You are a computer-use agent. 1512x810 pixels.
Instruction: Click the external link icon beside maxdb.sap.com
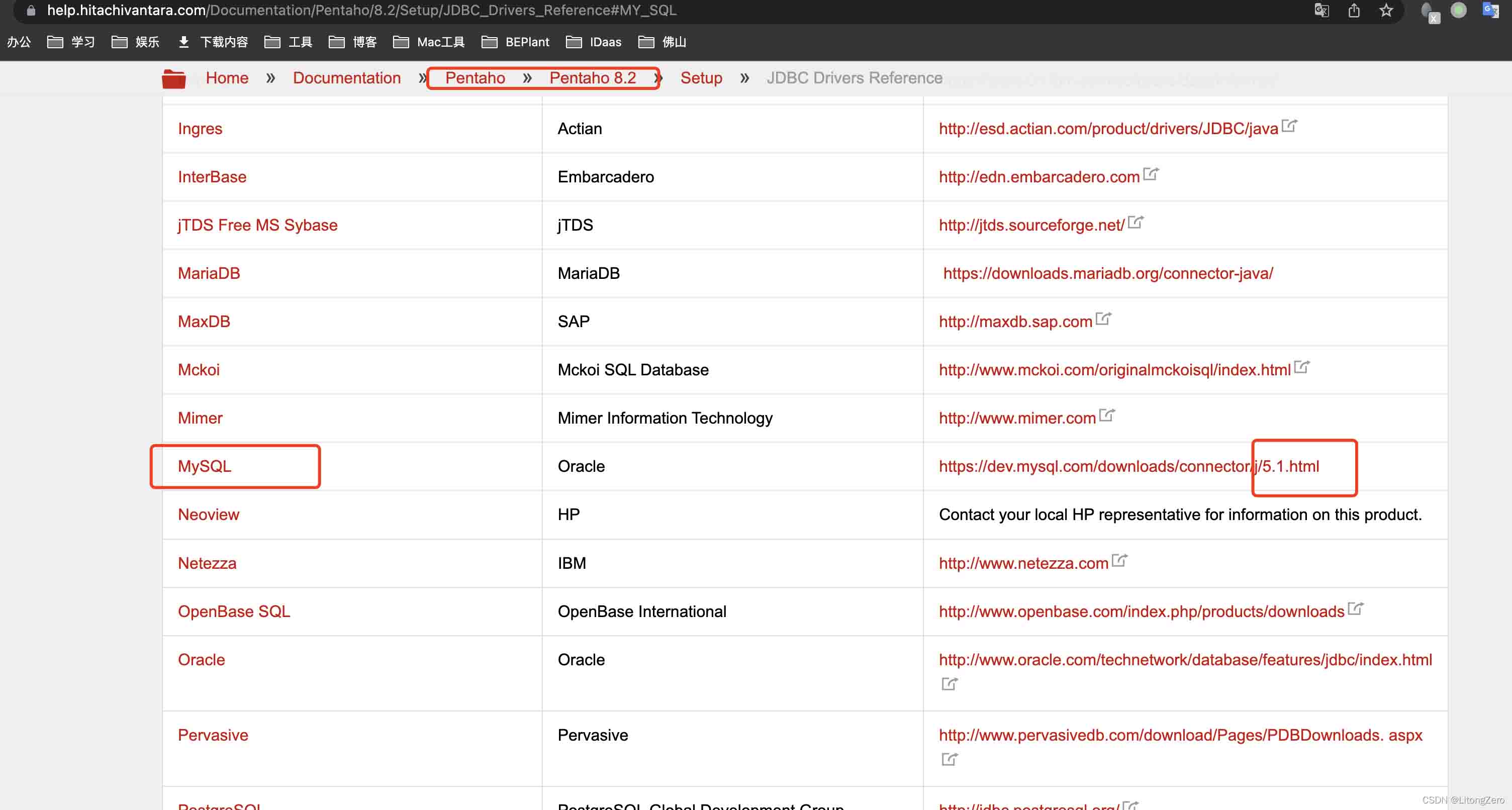(1103, 319)
